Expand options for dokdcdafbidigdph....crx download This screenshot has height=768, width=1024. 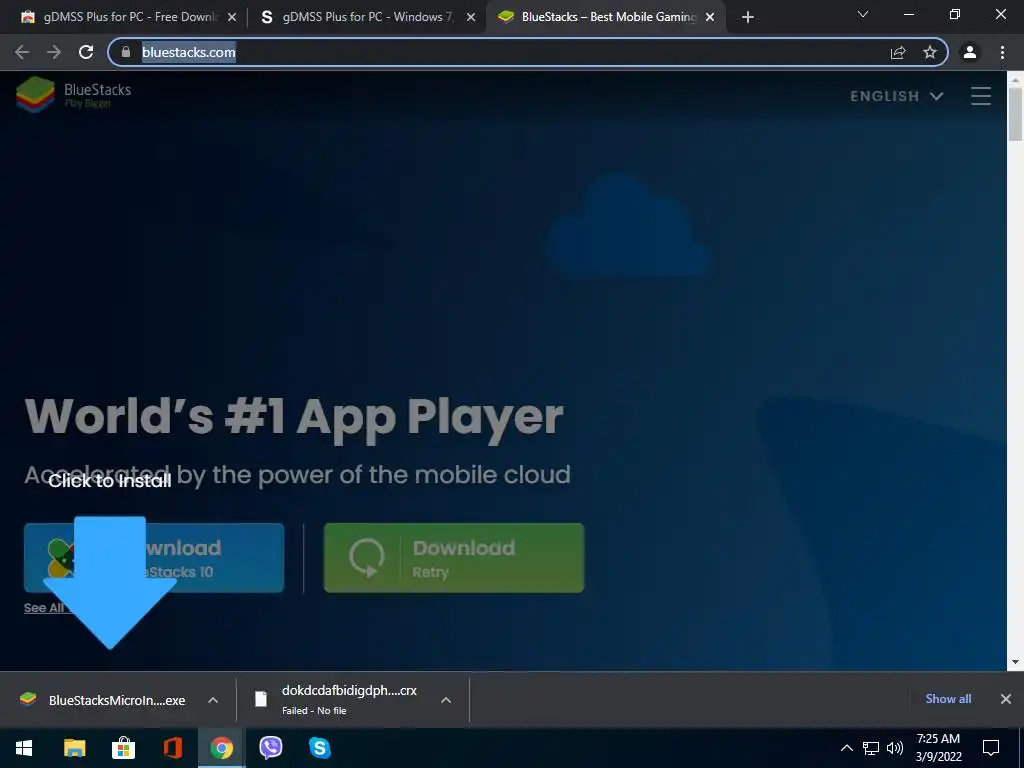click(x=446, y=700)
